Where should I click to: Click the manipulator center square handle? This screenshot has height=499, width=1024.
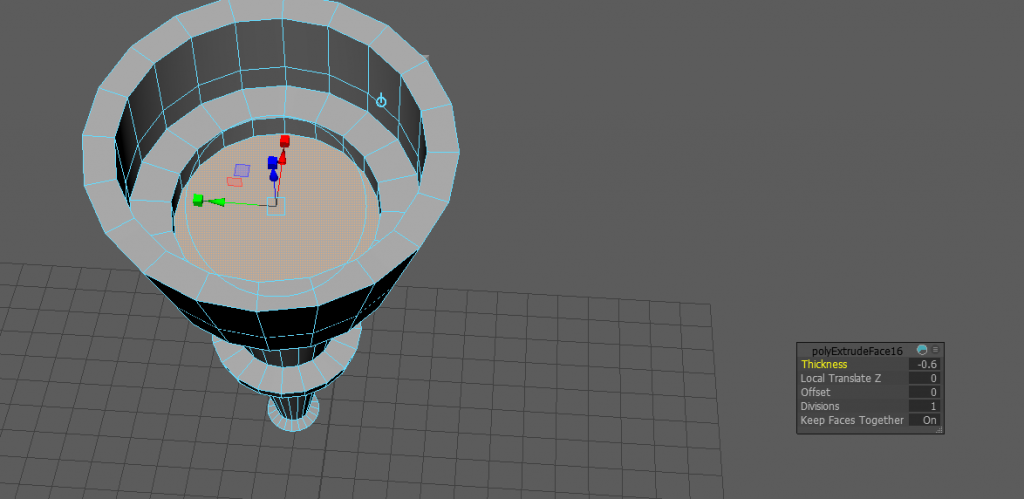click(277, 205)
